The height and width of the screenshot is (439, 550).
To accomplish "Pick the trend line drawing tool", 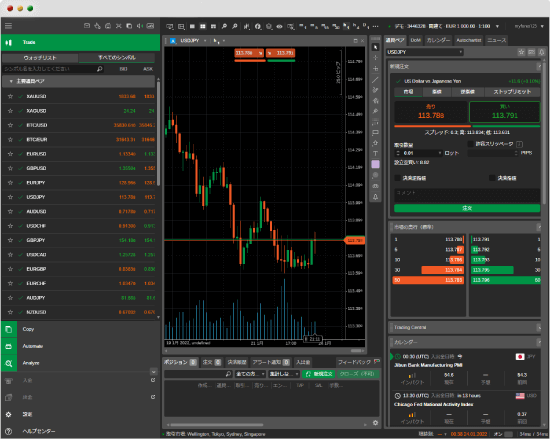I will (375, 80).
